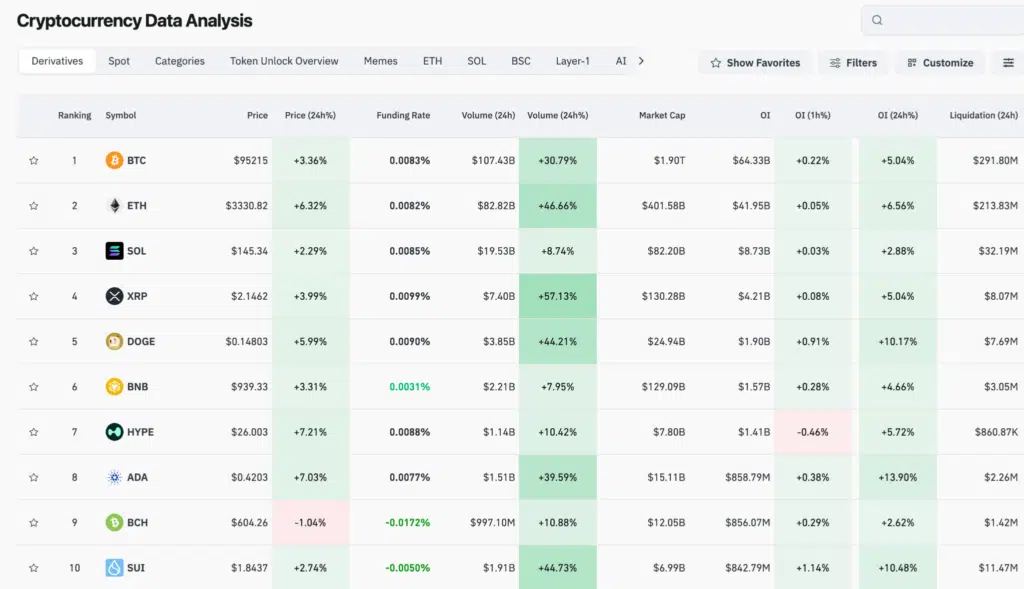Click the green Volume (24h%) cell for XRP

tap(557, 296)
